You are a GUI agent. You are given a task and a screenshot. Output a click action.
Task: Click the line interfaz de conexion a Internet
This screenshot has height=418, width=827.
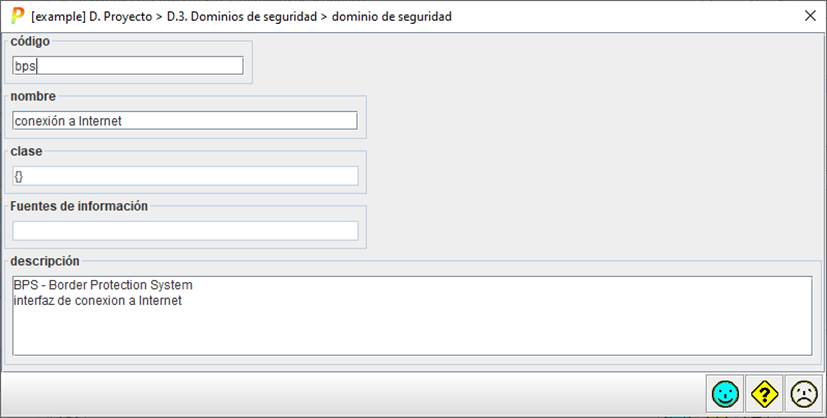click(x=98, y=300)
